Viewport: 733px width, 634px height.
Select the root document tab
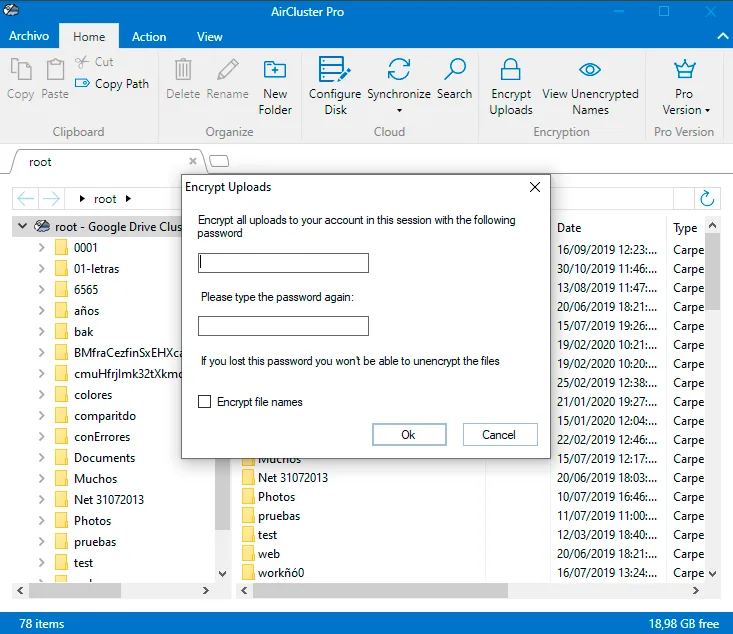click(x=108, y=162)
